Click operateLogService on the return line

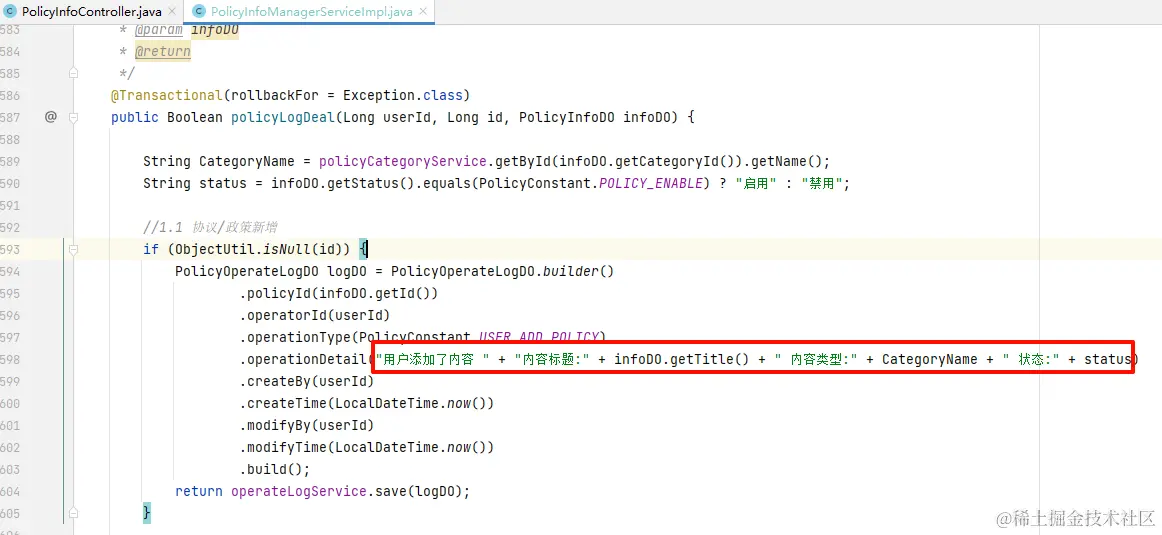(x=299, y=491)
